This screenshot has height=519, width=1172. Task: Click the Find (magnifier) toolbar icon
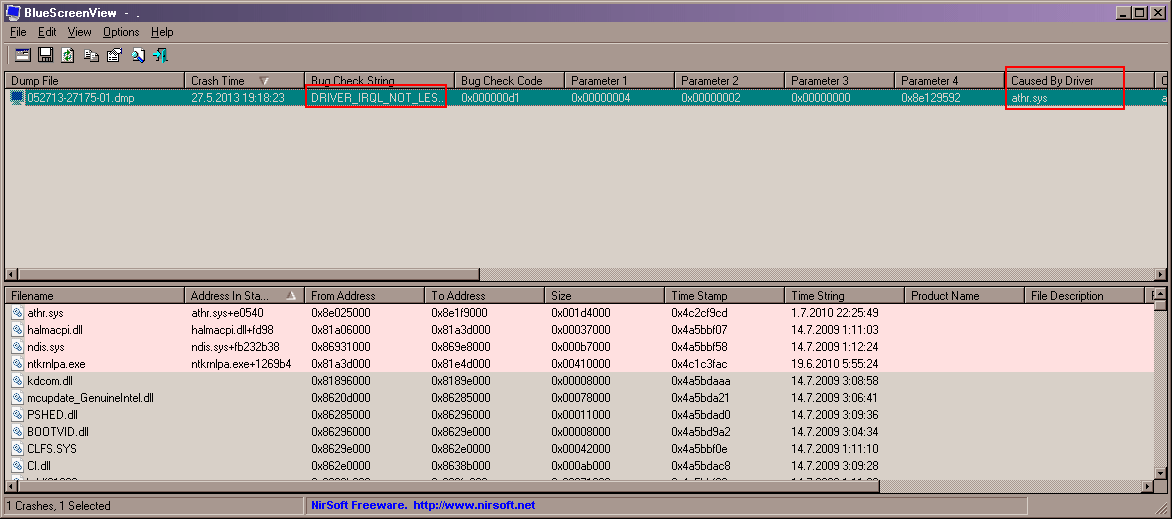pyautogui.click(x=138, y=55)
